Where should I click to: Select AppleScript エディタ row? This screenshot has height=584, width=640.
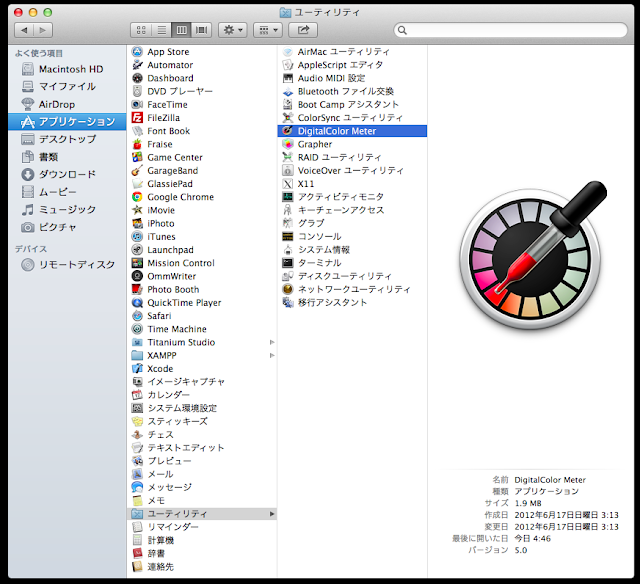(x=352, y=65)
